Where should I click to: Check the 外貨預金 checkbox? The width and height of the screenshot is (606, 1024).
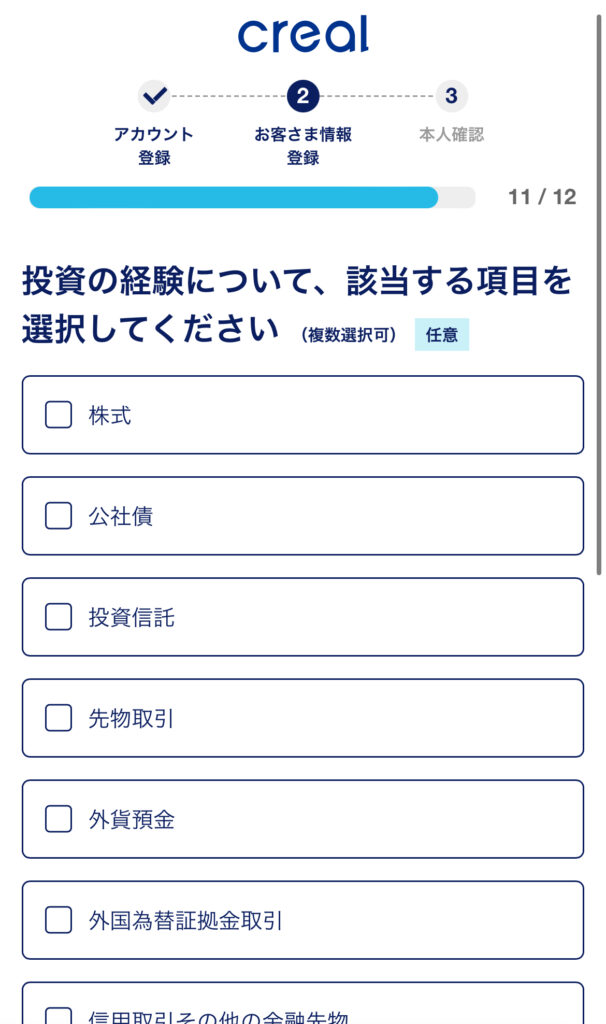point(58,819)
